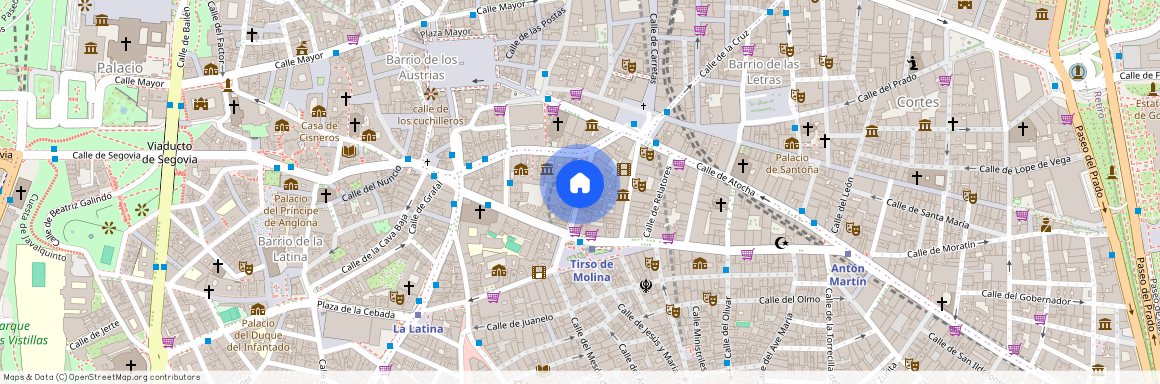Select the building icon above Palacio del Duque del Infantado
The width and height of the screenshot is (1160, 384).
(x=257, y=309)
